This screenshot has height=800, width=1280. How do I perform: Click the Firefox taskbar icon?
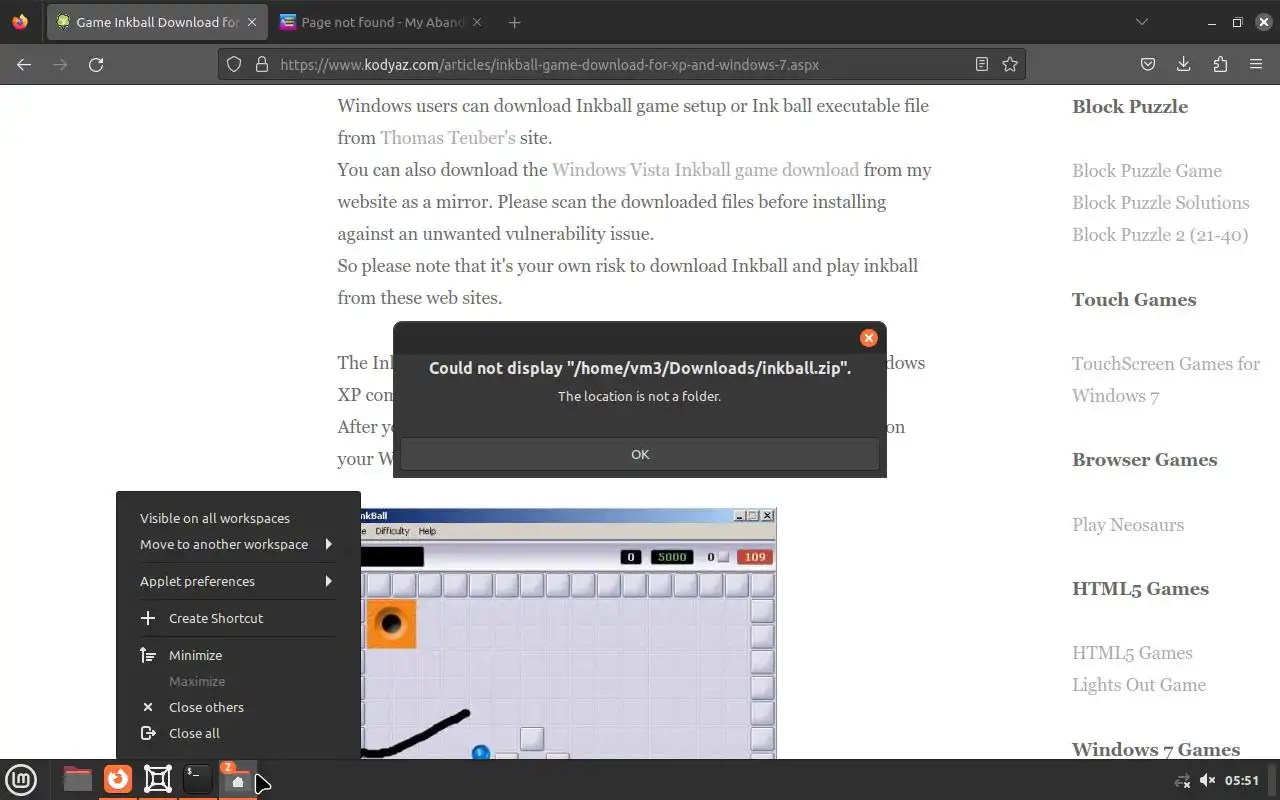[x=118, y=779]
